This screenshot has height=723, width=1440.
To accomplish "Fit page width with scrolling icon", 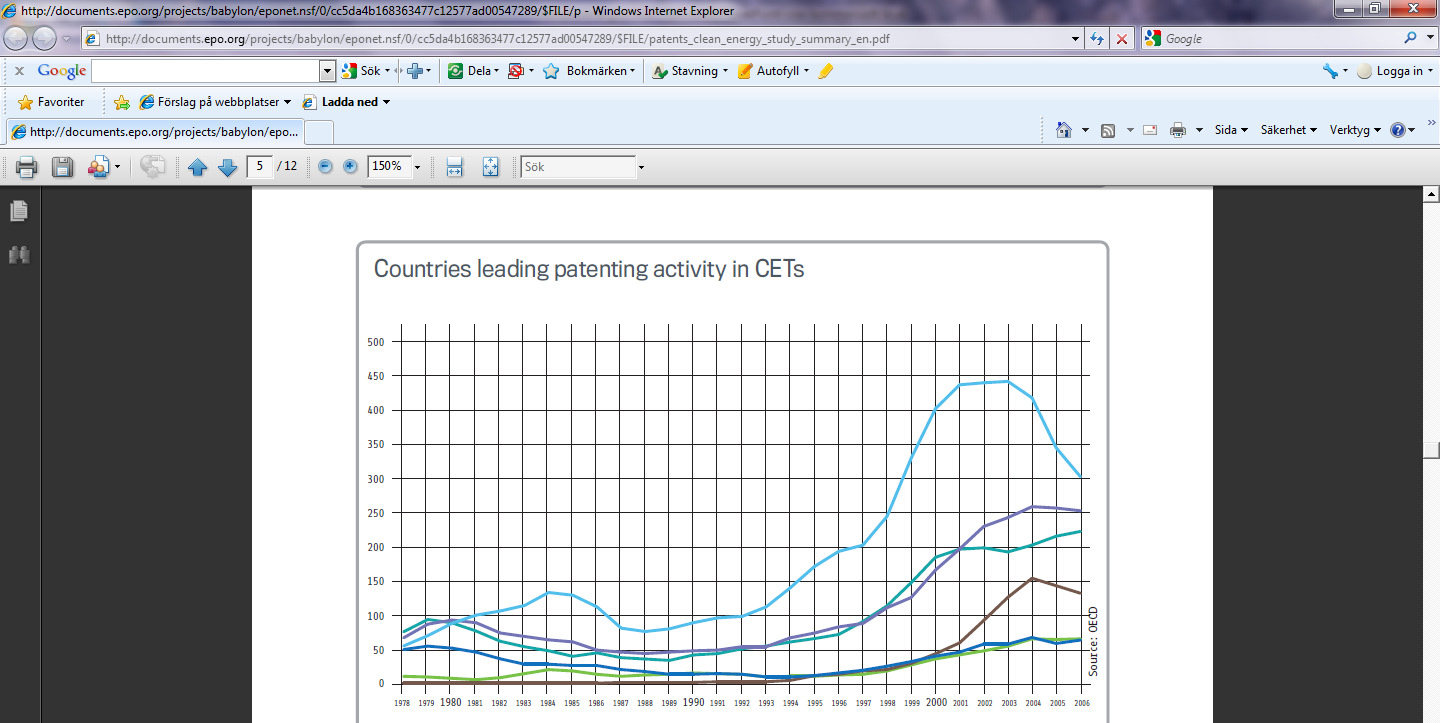I will [454, 167].
